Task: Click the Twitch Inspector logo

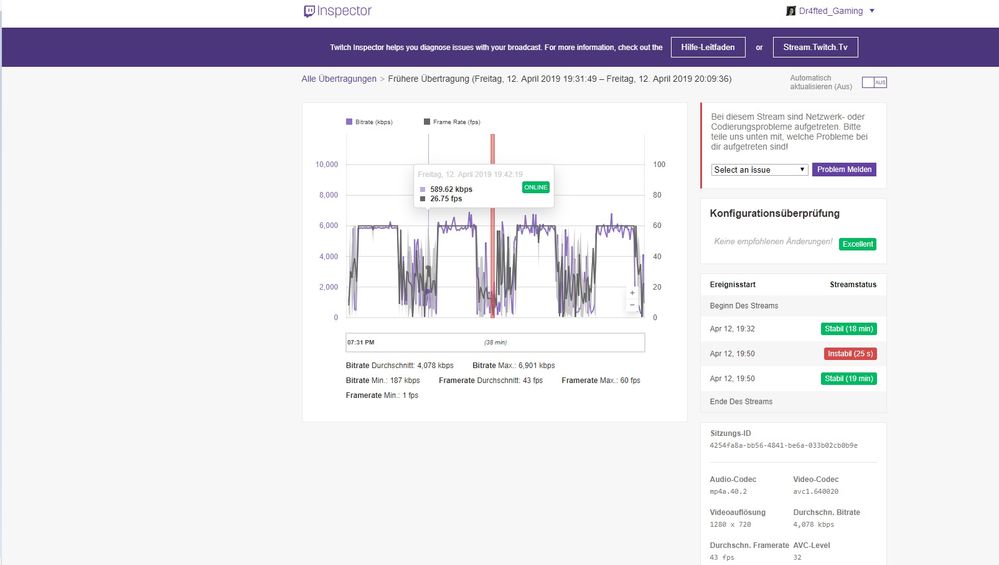Action: click(337, 11)
